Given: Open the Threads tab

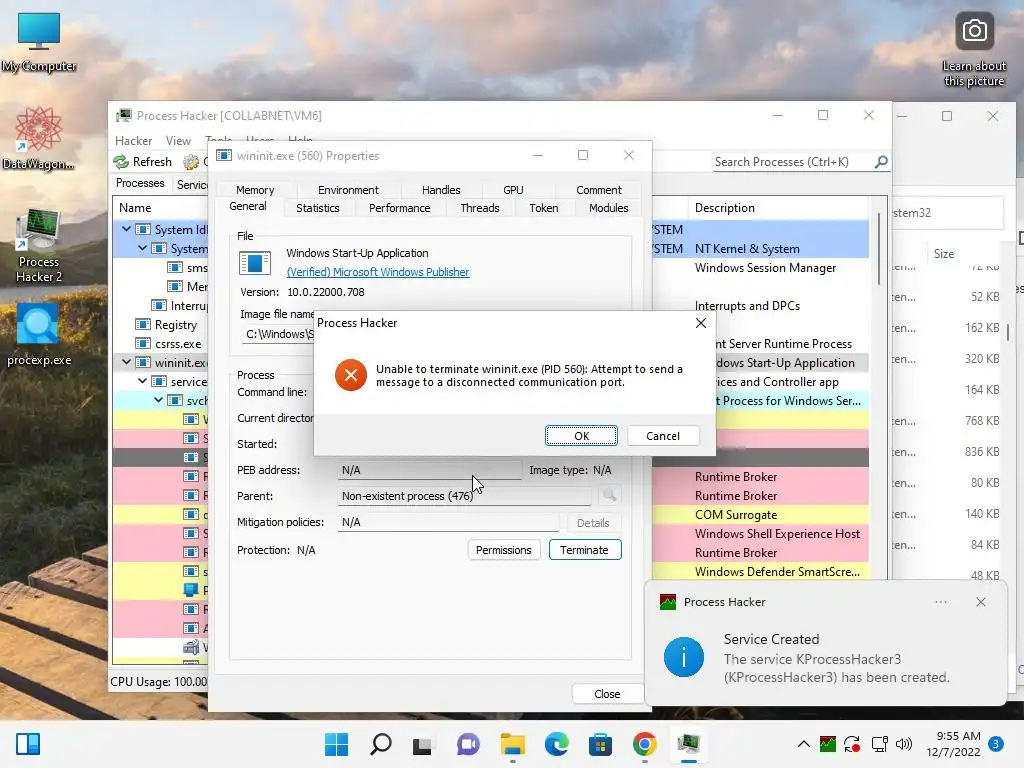Looking at the screenshot, I should click(x=479, y=208).
